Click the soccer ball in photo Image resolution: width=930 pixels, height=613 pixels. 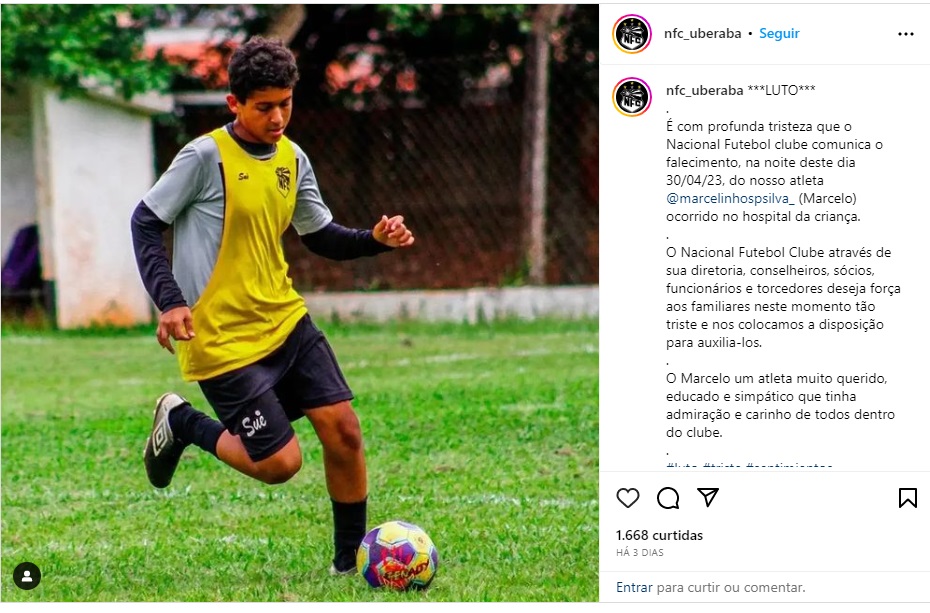tap(397, 555)
